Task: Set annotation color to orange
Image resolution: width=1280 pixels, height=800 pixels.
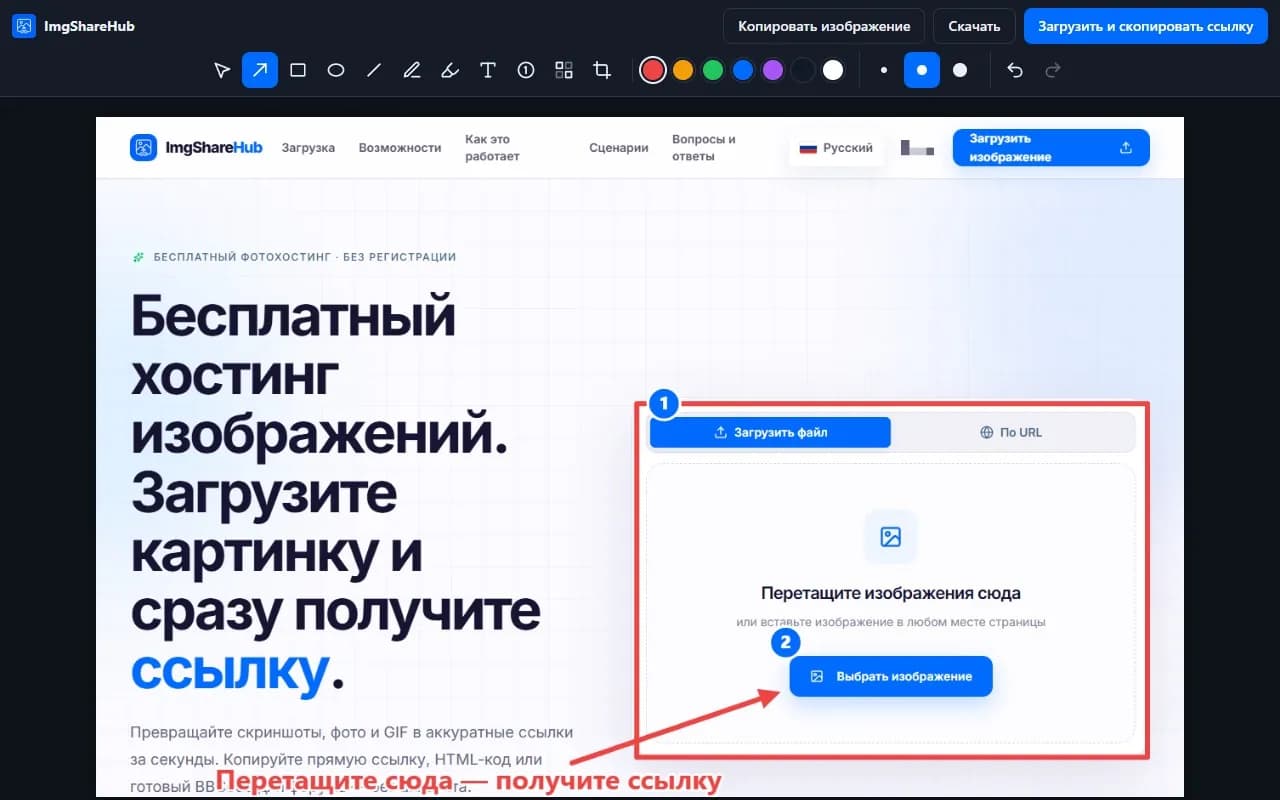Action: 683,70
